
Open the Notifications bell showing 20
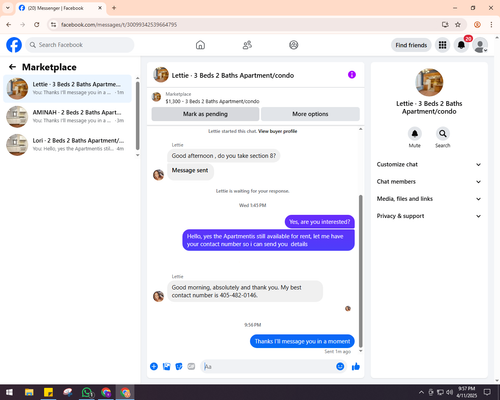461,45
